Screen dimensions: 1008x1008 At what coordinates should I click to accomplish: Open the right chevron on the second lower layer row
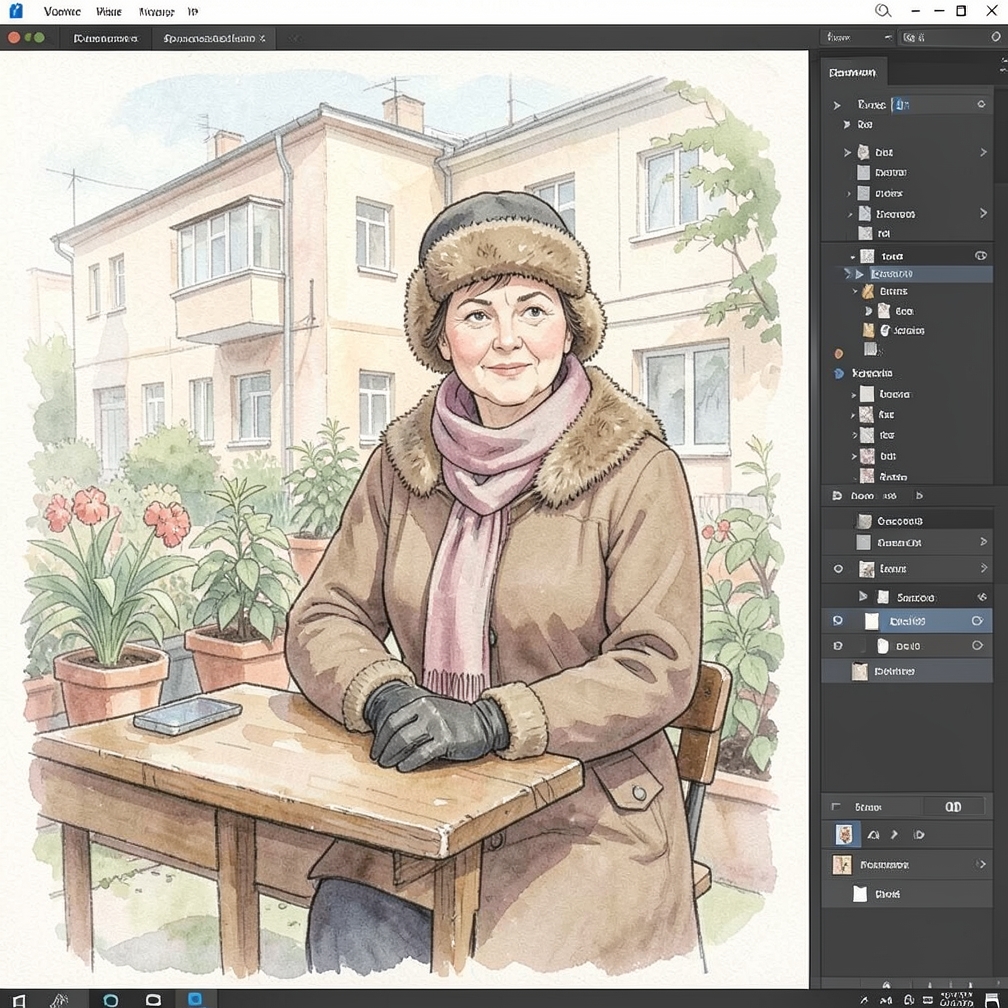pos(983,542)
